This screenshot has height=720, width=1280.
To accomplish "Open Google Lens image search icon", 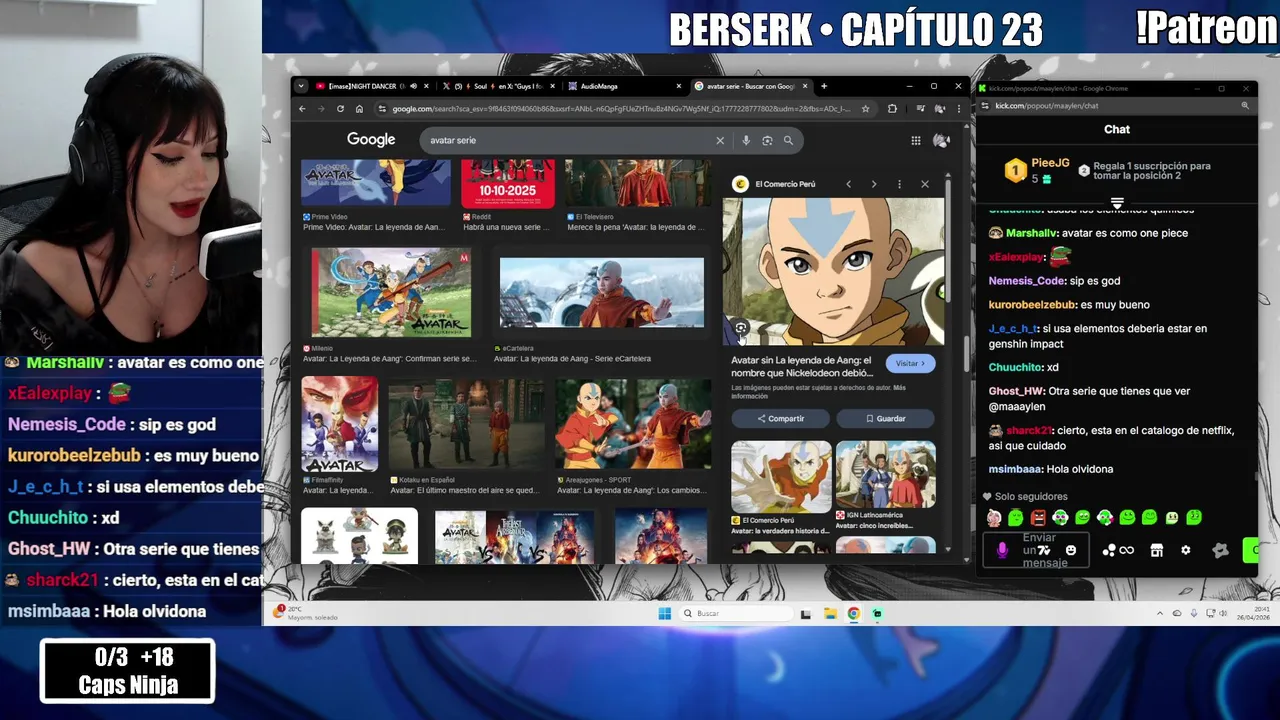I will tap(767, 141).
